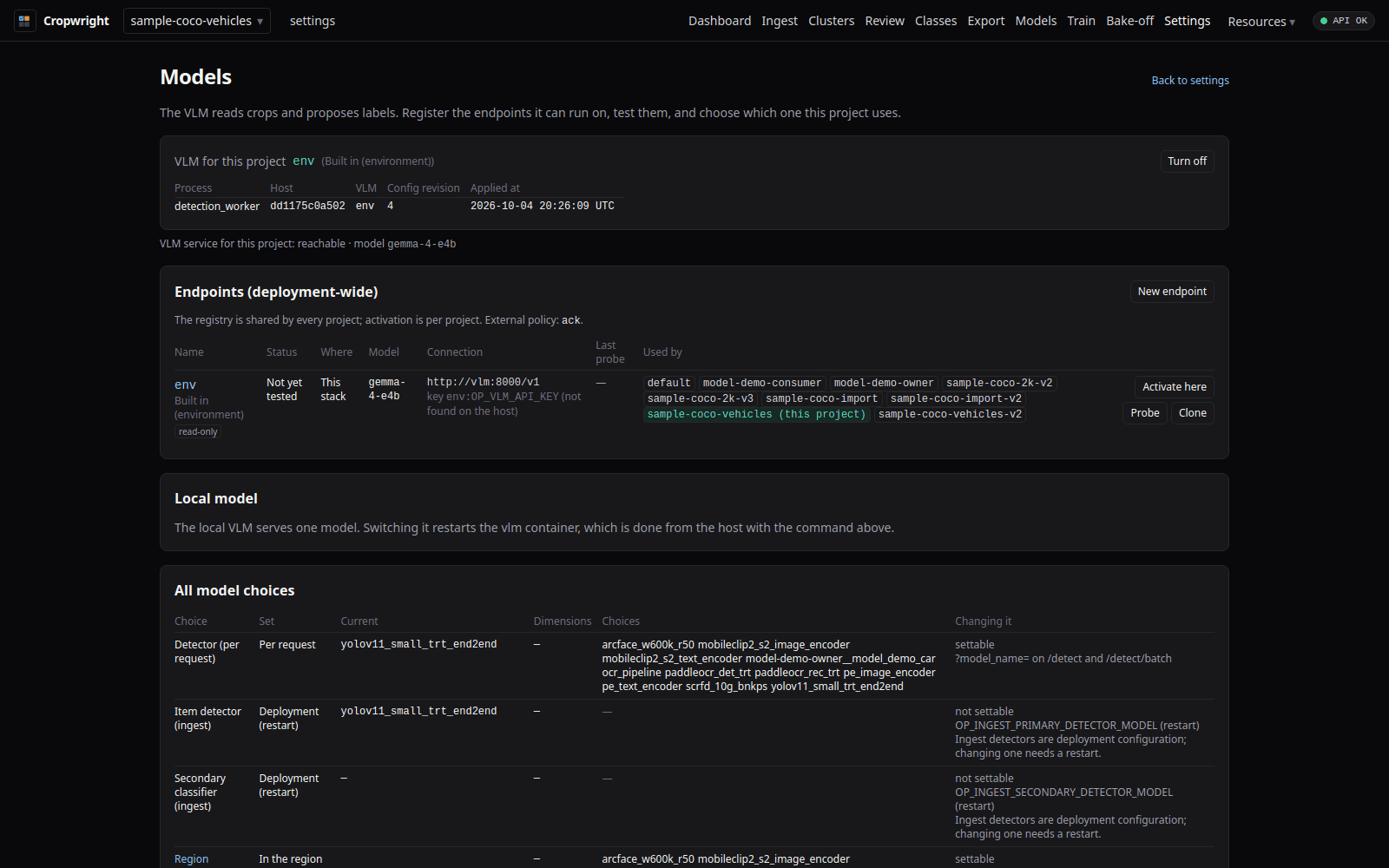Open the sample-coco-vehicles project dropdown
1389x868 pixels.
click(x=197, y=21)
